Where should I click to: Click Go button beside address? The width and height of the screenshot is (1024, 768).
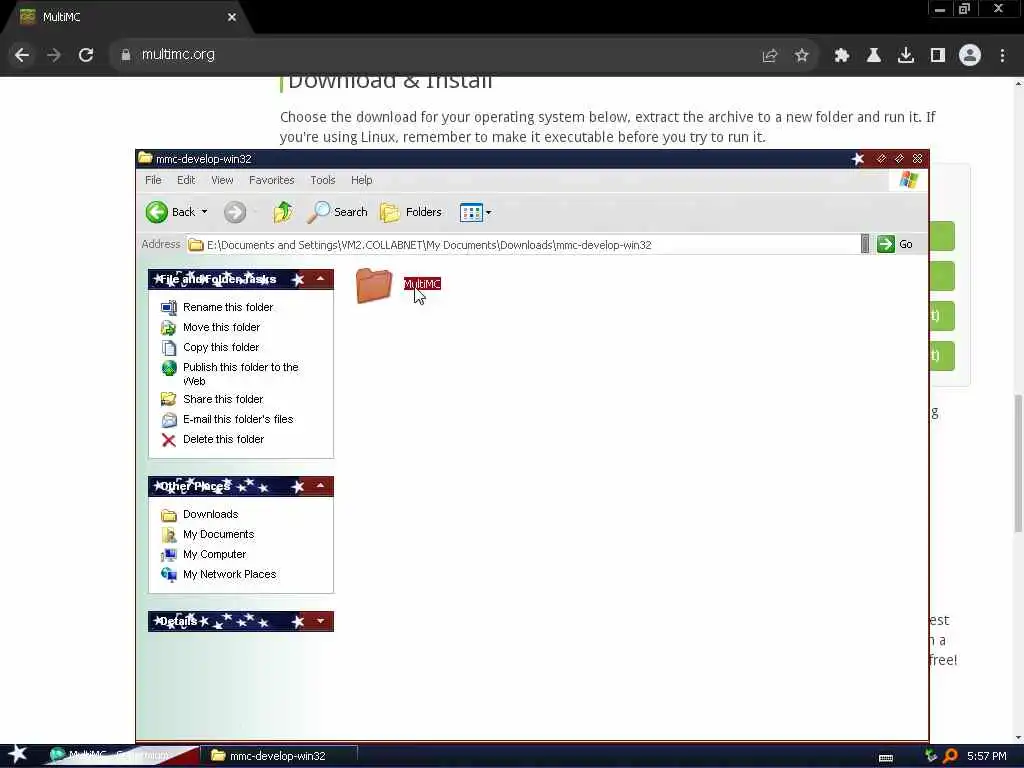(895, 244)
